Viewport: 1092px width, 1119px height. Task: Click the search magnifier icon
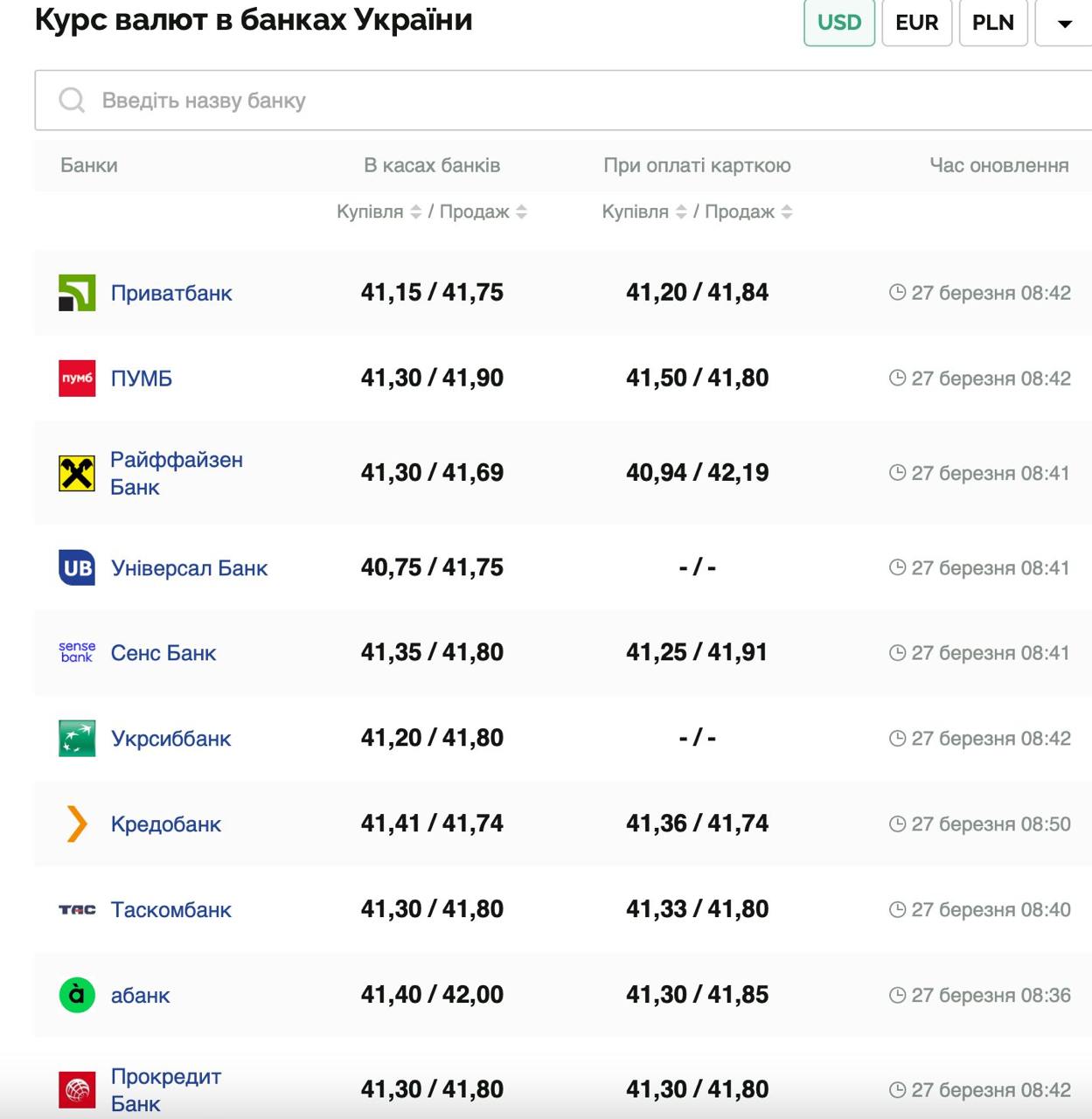(x=72, y=101)
